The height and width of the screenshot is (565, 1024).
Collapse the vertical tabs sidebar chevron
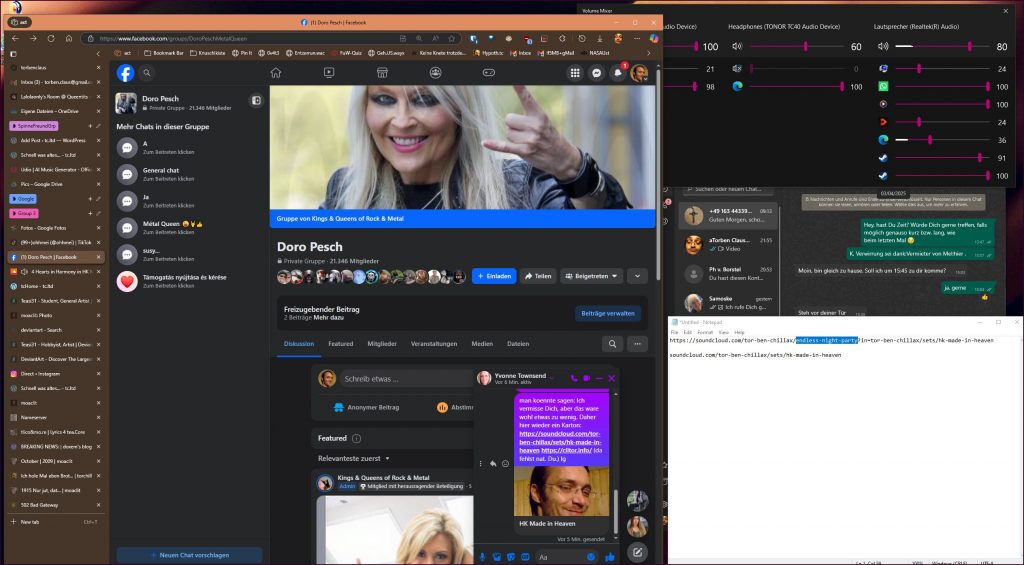pos(98,54)
